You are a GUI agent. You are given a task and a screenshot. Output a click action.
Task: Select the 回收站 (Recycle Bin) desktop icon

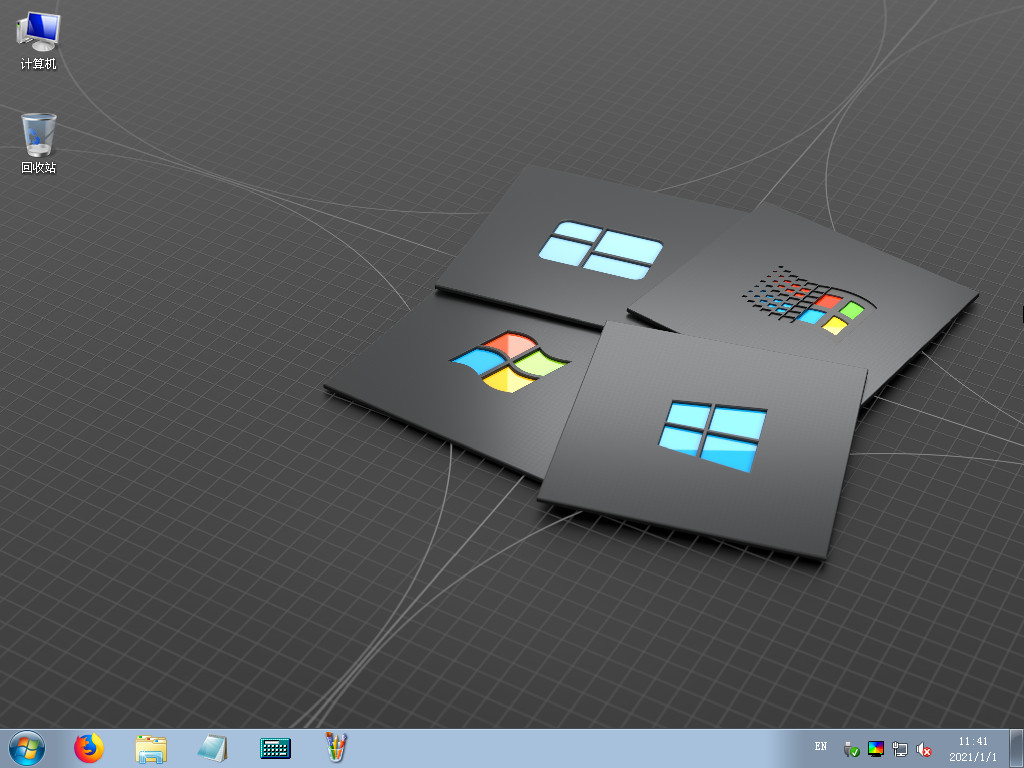click(x=38, y=134)
